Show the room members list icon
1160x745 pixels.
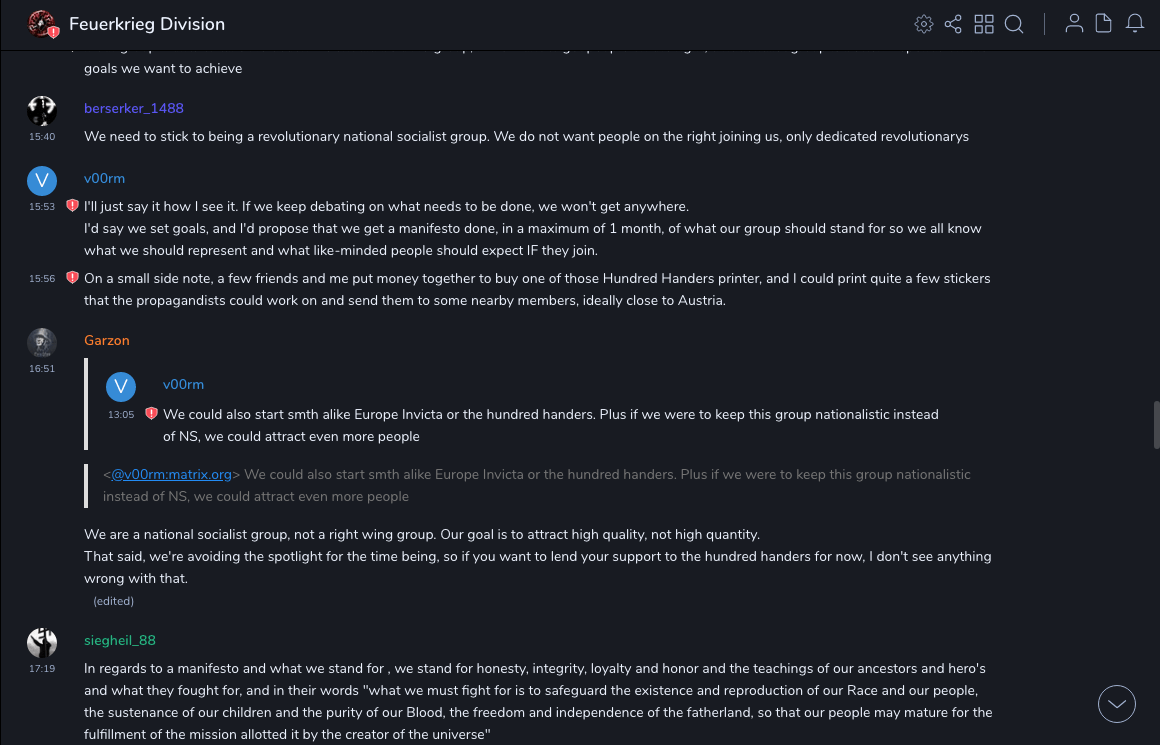(1074, 24)
